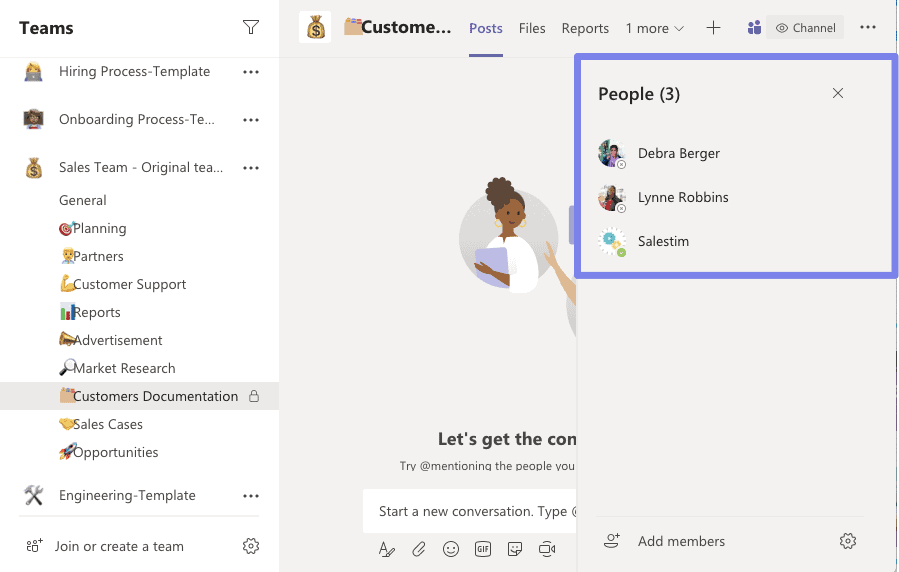Image resolution: width=899 pixels, height=572 pixels.
Task: Click the Onboarding Process team avatar
Action: (x=33, y=119)
